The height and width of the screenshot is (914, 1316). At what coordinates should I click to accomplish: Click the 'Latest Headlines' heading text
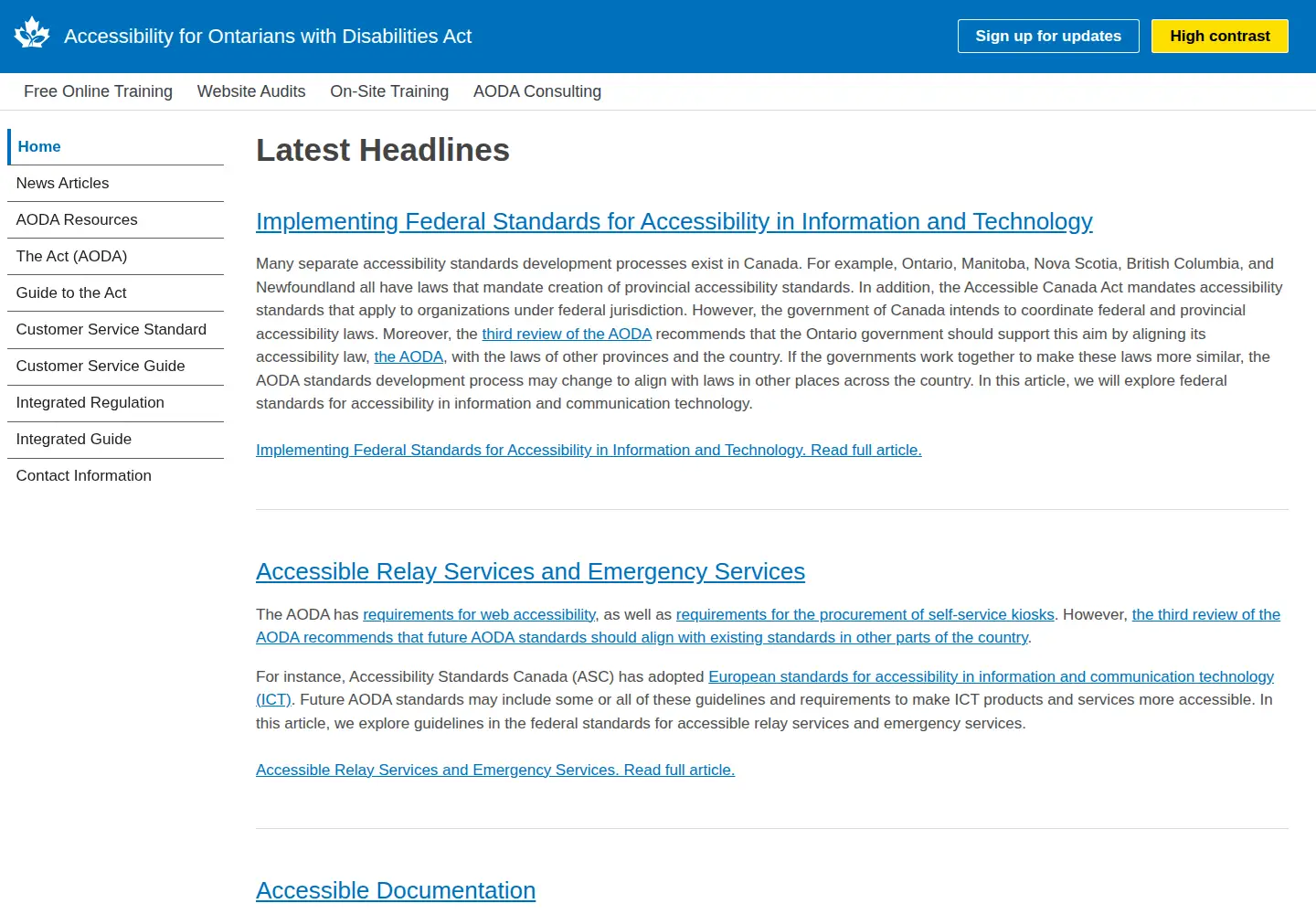383,150
